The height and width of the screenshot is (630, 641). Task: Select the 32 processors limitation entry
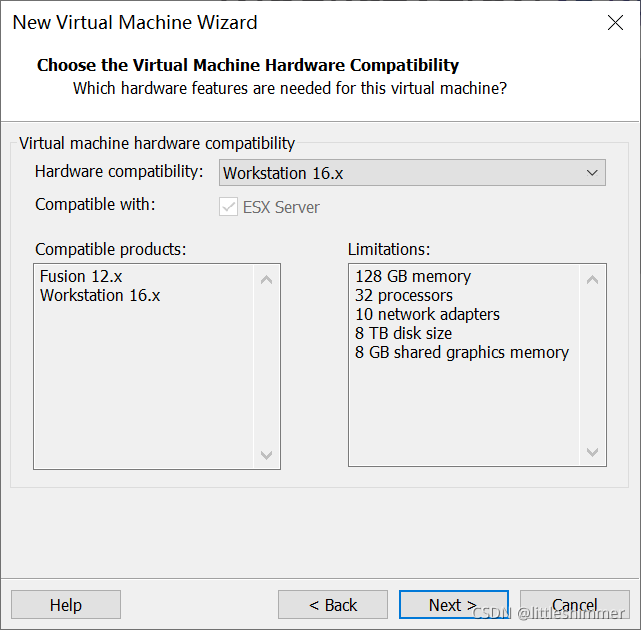(x=404, y=296)
